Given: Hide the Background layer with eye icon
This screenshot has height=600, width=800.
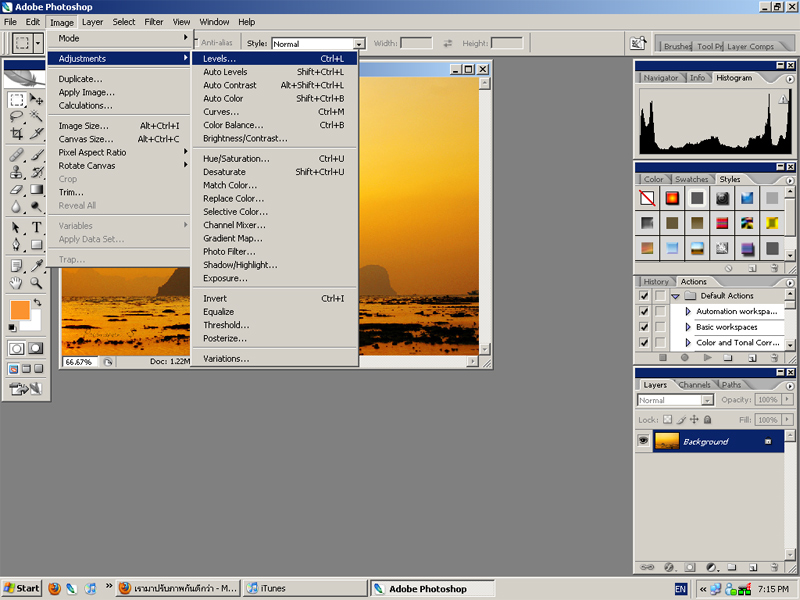Looking at the screenshot, I should click(644, 441).
